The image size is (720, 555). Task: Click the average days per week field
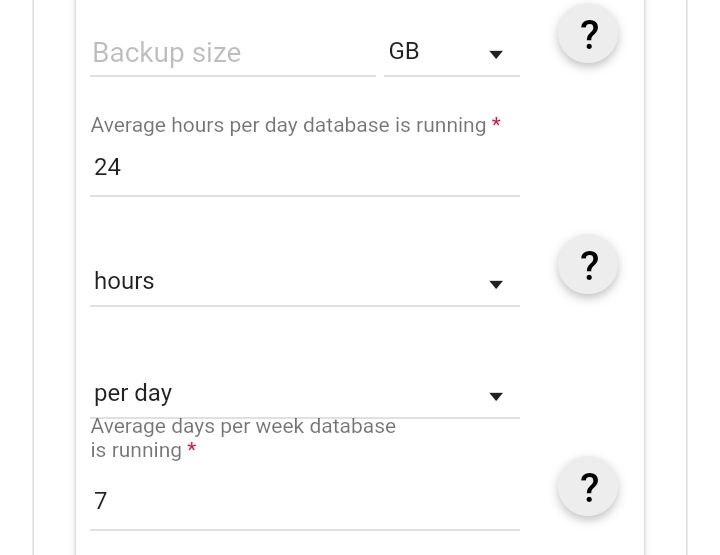point(305,501)
